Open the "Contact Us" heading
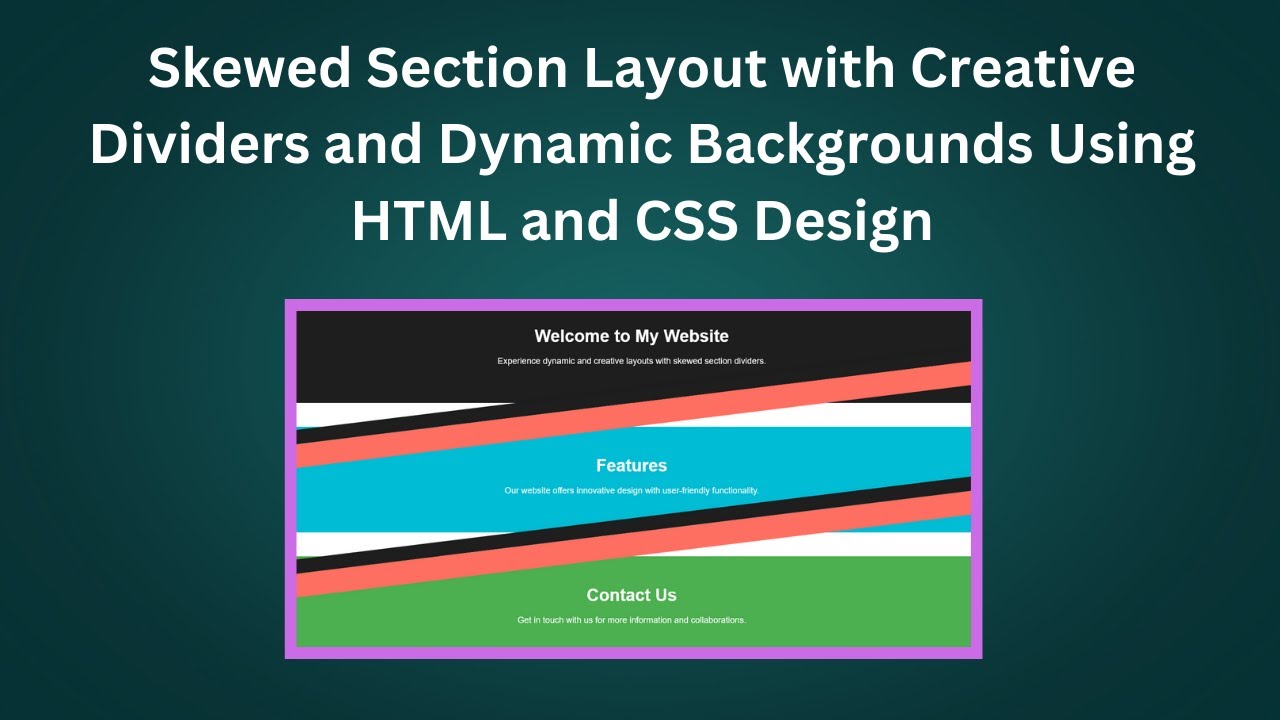Image resolution: width=1280 pixels, height=720 pixels. (x=631, y=595)
